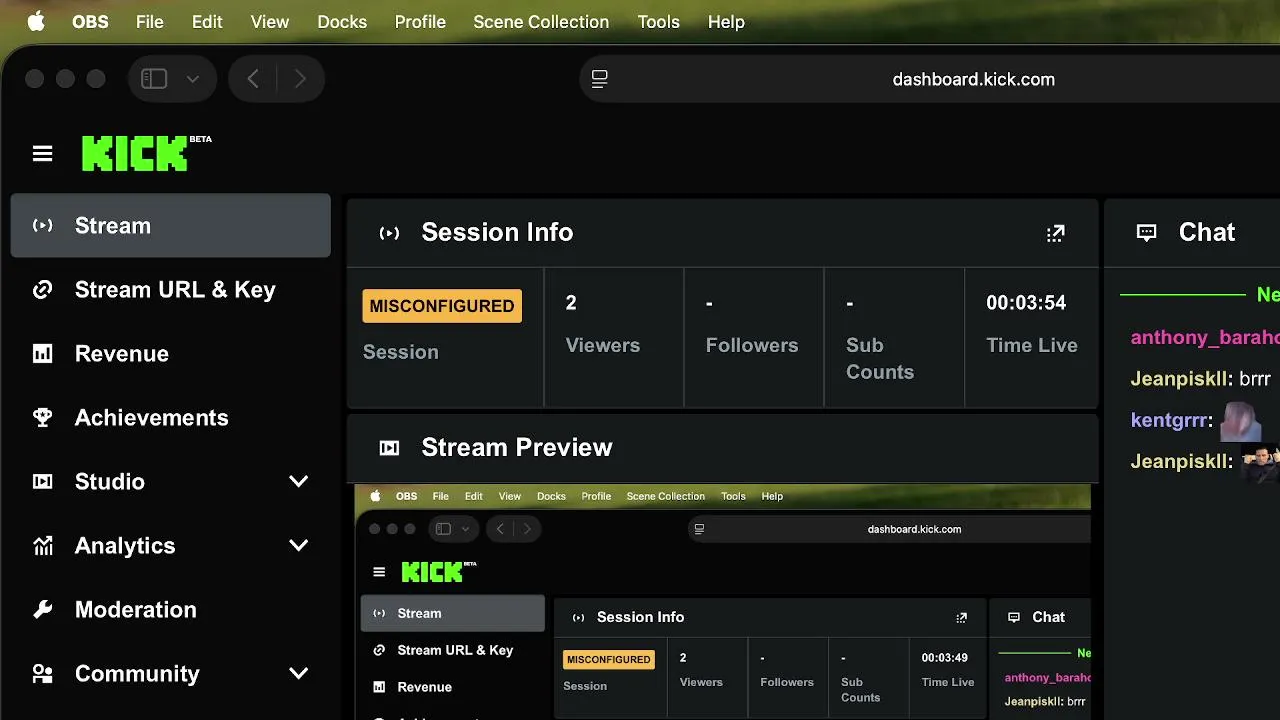Click the dashboard.kick.com address field

click(930, 79)
